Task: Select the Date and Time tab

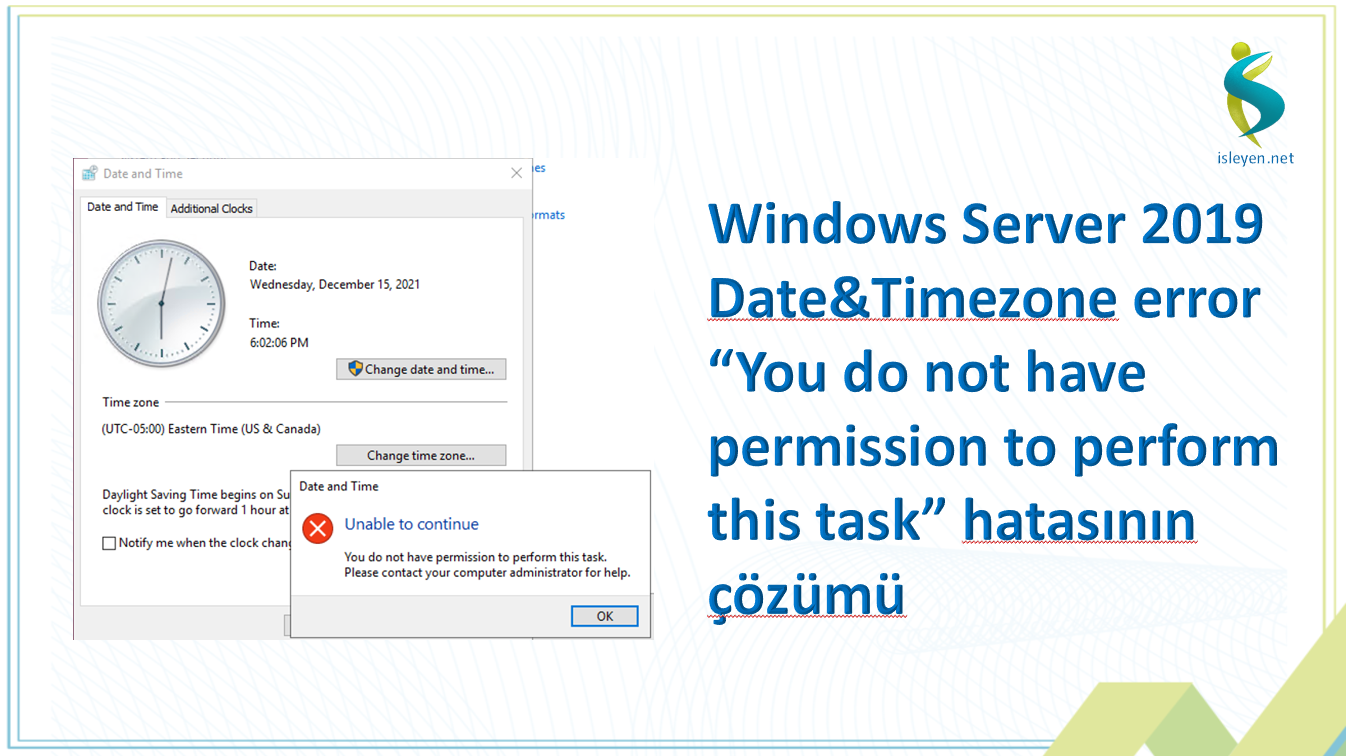Action: click(122, 207)
